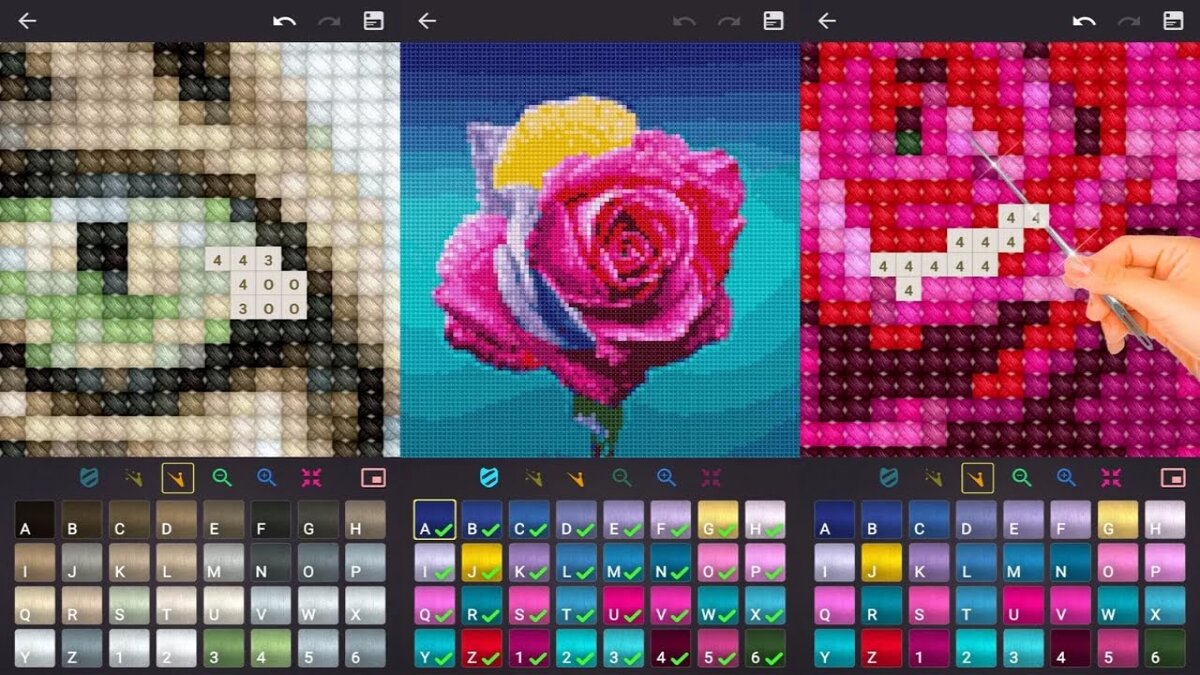Select completed yellow thread G in rose panel
The height and width of the screenshot is (675, 1200).
click(718, 520)
